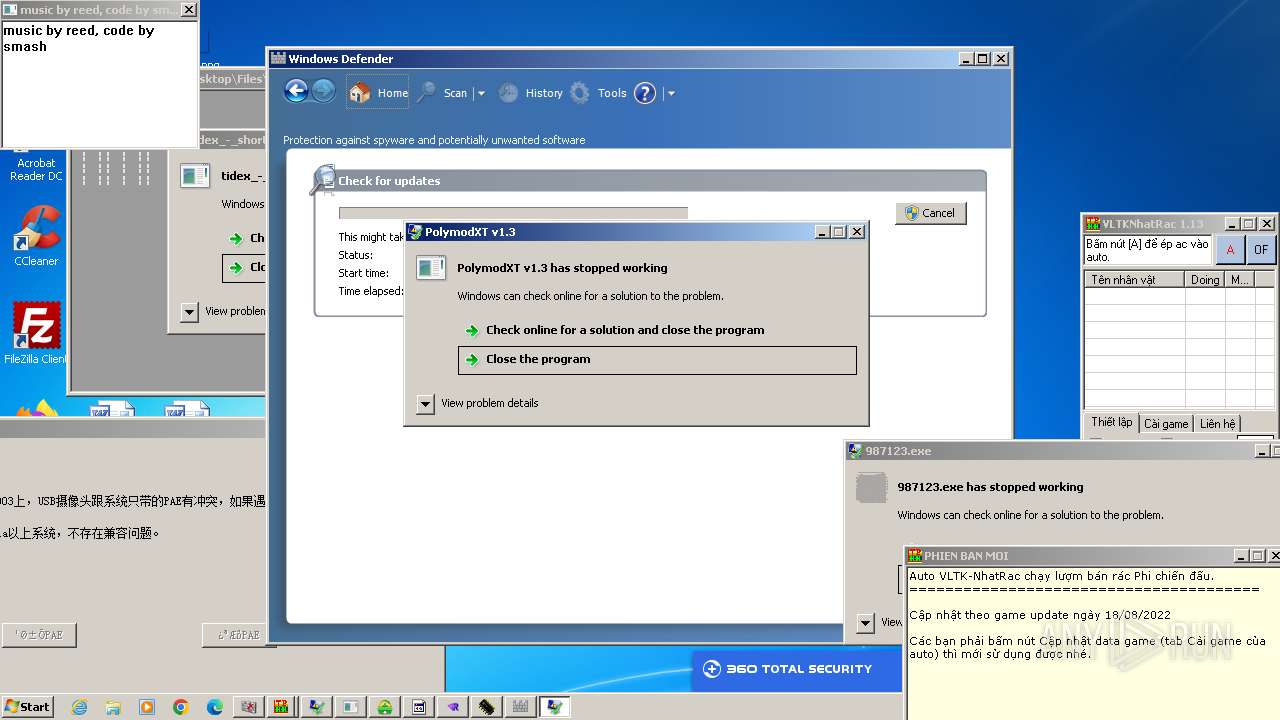Click the red A button in VLTKNhatRac
This screenshot has width=1280, height=720.
(1230, 250)
